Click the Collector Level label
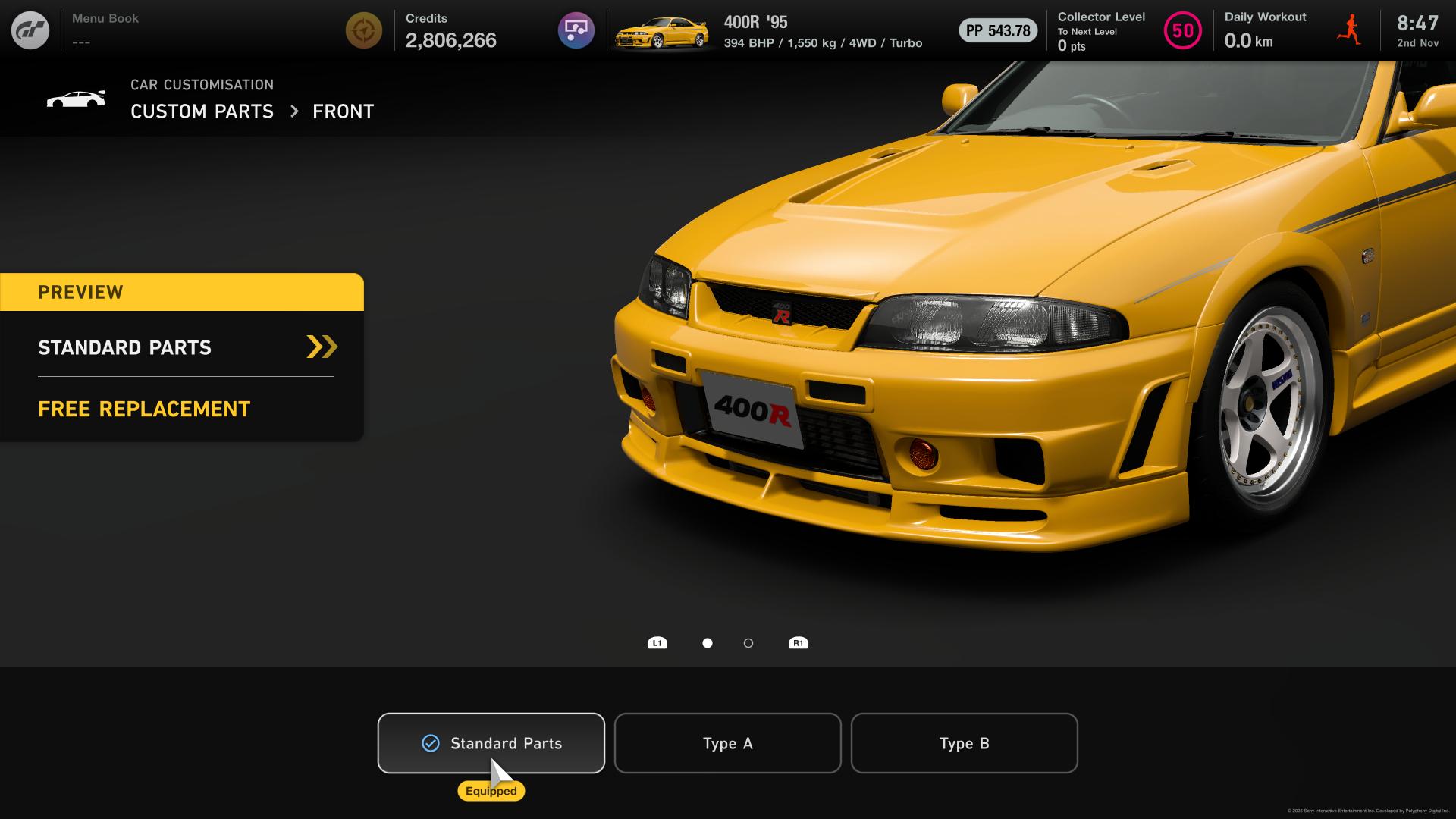The width and height of the screenshot is (1456, 819). pyautogui.click(x=1102, y=17)
